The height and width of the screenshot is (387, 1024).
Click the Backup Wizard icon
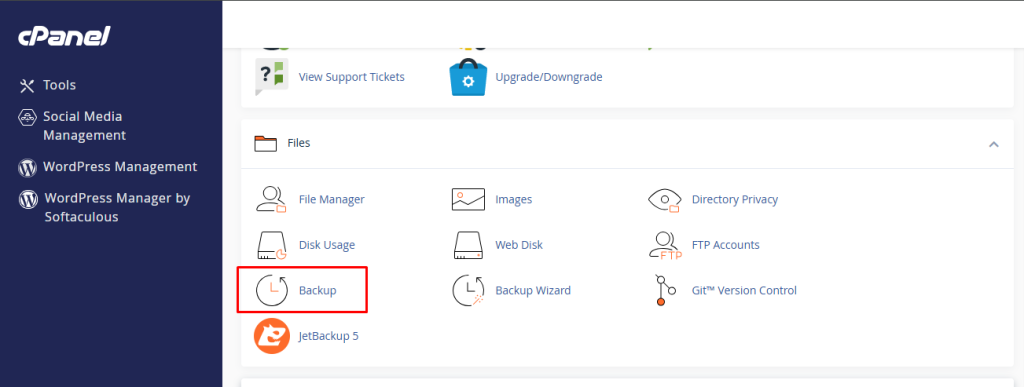click(468, 290)
